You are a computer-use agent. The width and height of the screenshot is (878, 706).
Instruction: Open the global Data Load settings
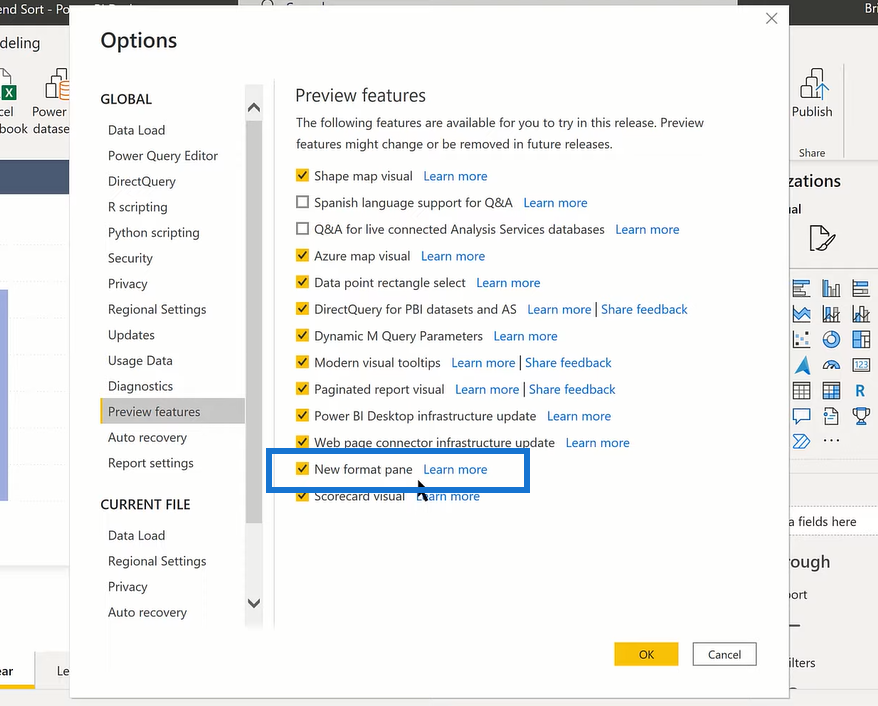137,130
